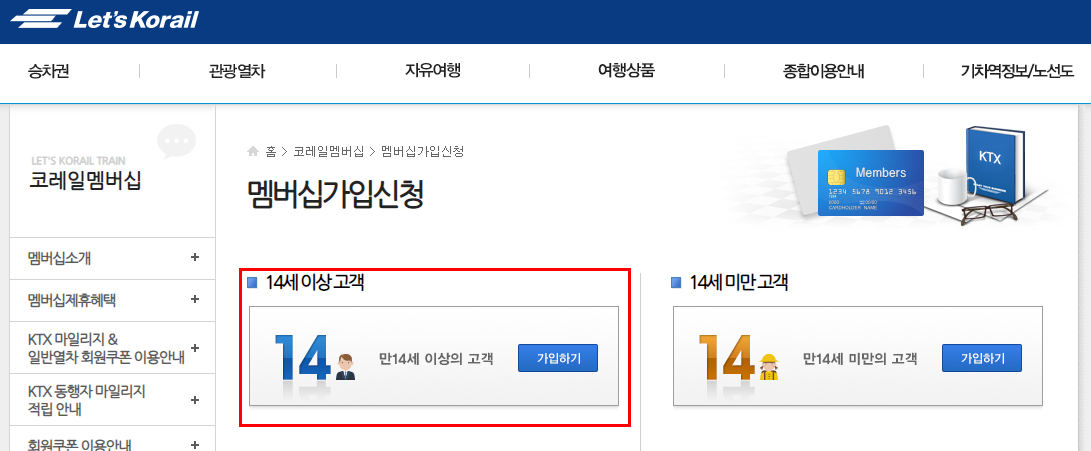
Task: Click the home icon in breadcrumb
Action: pos(253,151)
